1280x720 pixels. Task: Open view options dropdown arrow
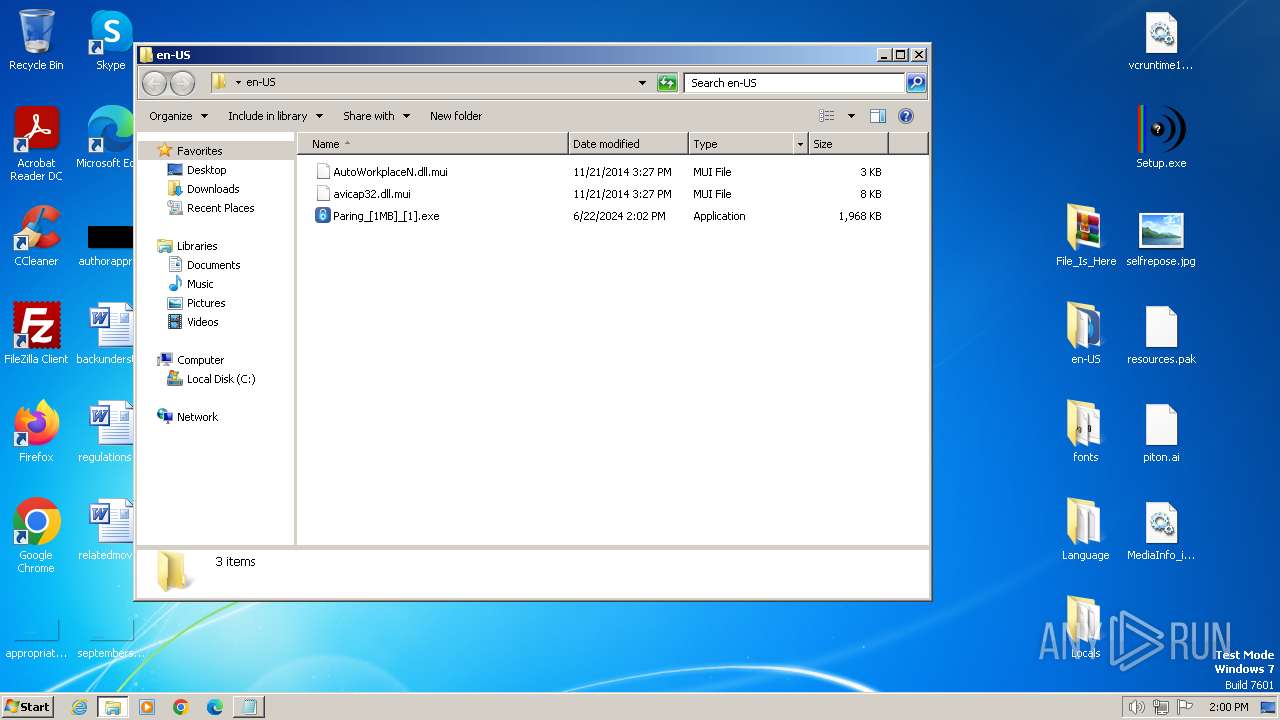point(851,116)
